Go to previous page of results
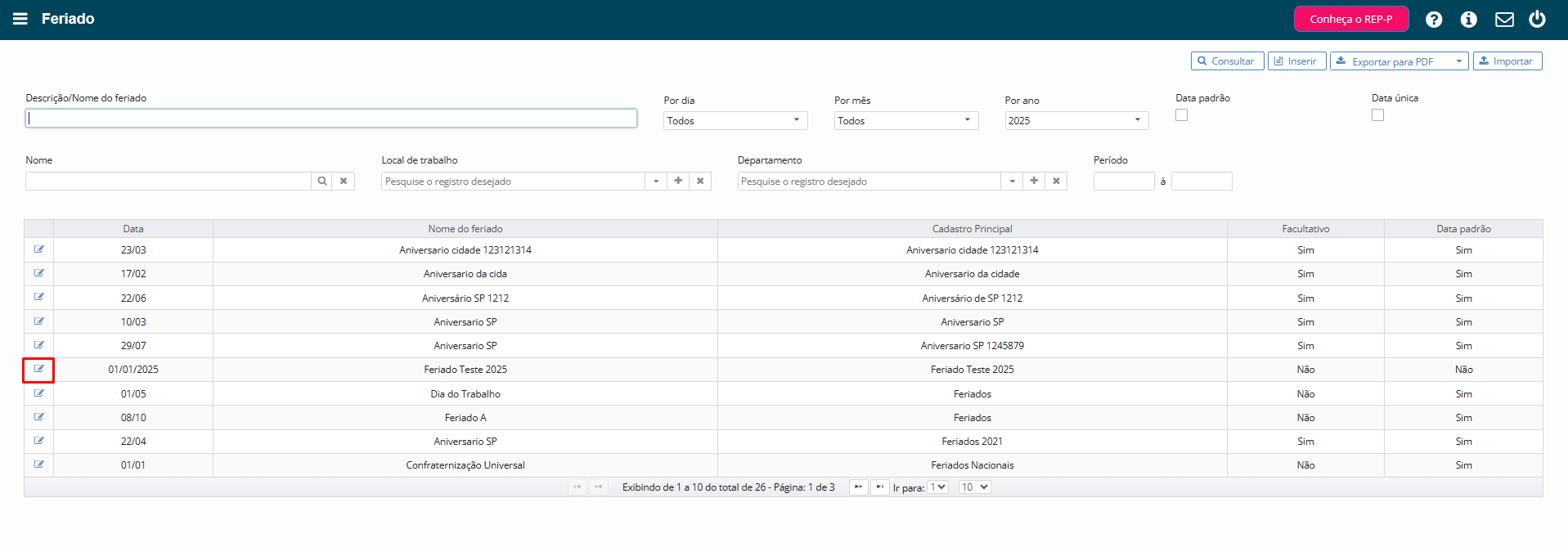 coord(599,487)
